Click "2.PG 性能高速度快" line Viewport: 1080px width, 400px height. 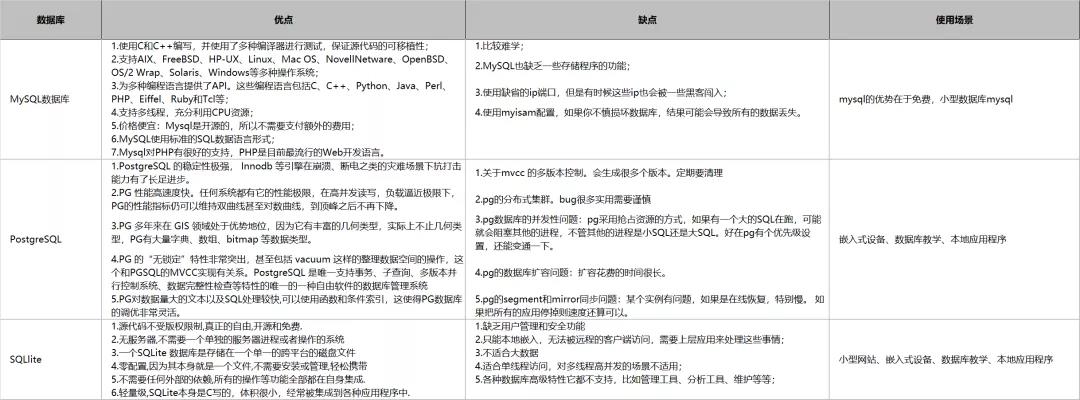click(x=282, y=193)
